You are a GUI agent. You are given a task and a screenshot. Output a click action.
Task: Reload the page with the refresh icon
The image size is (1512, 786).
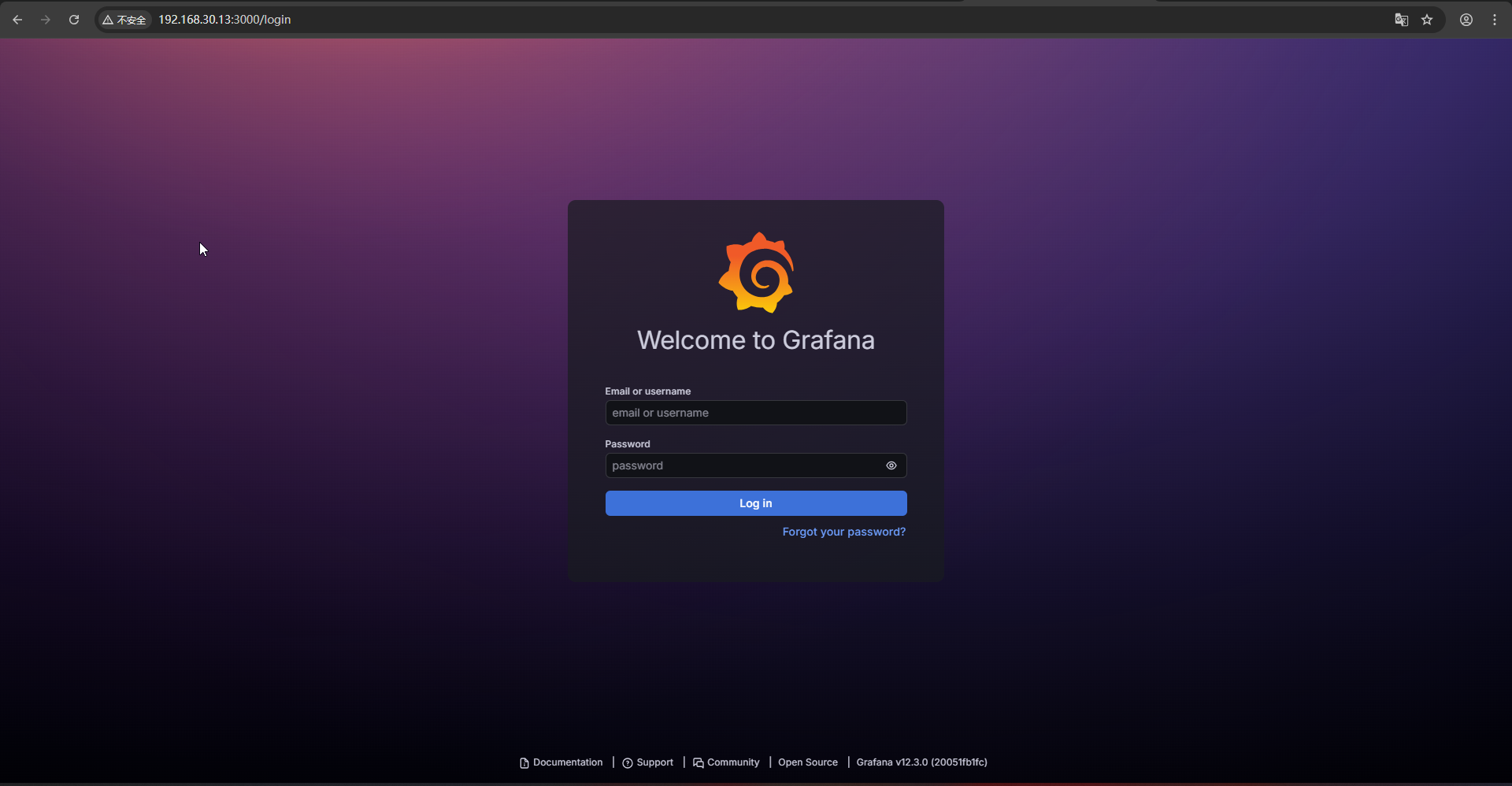click(x=74, y=20)
